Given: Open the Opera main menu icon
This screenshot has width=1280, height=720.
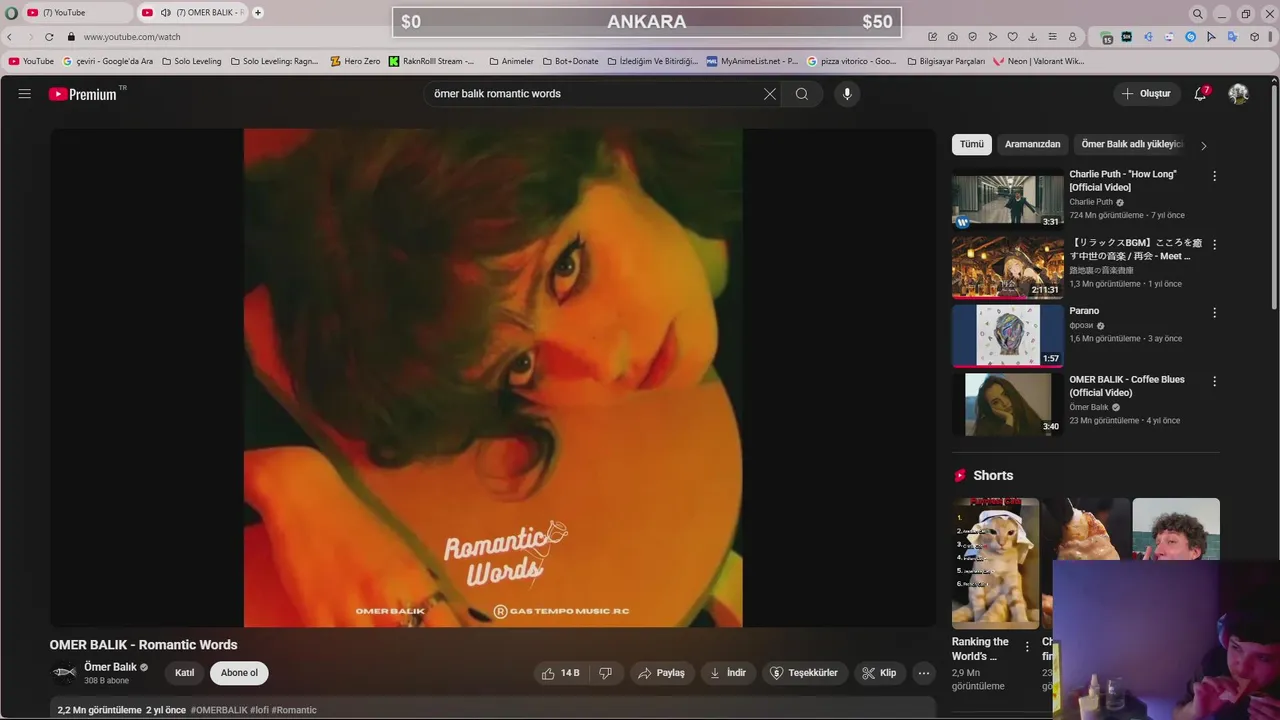Looking at the screenshot, I should [11, 13].
